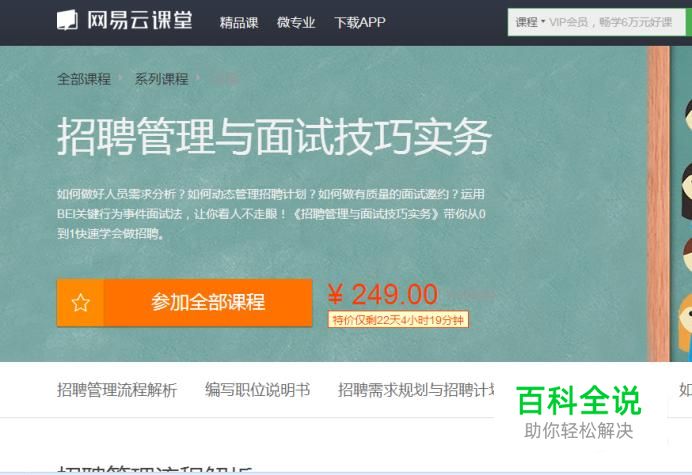Click the 参加全部课程 orange button
The width and height of the screenshot is (692, 475).
coord(184,303)
